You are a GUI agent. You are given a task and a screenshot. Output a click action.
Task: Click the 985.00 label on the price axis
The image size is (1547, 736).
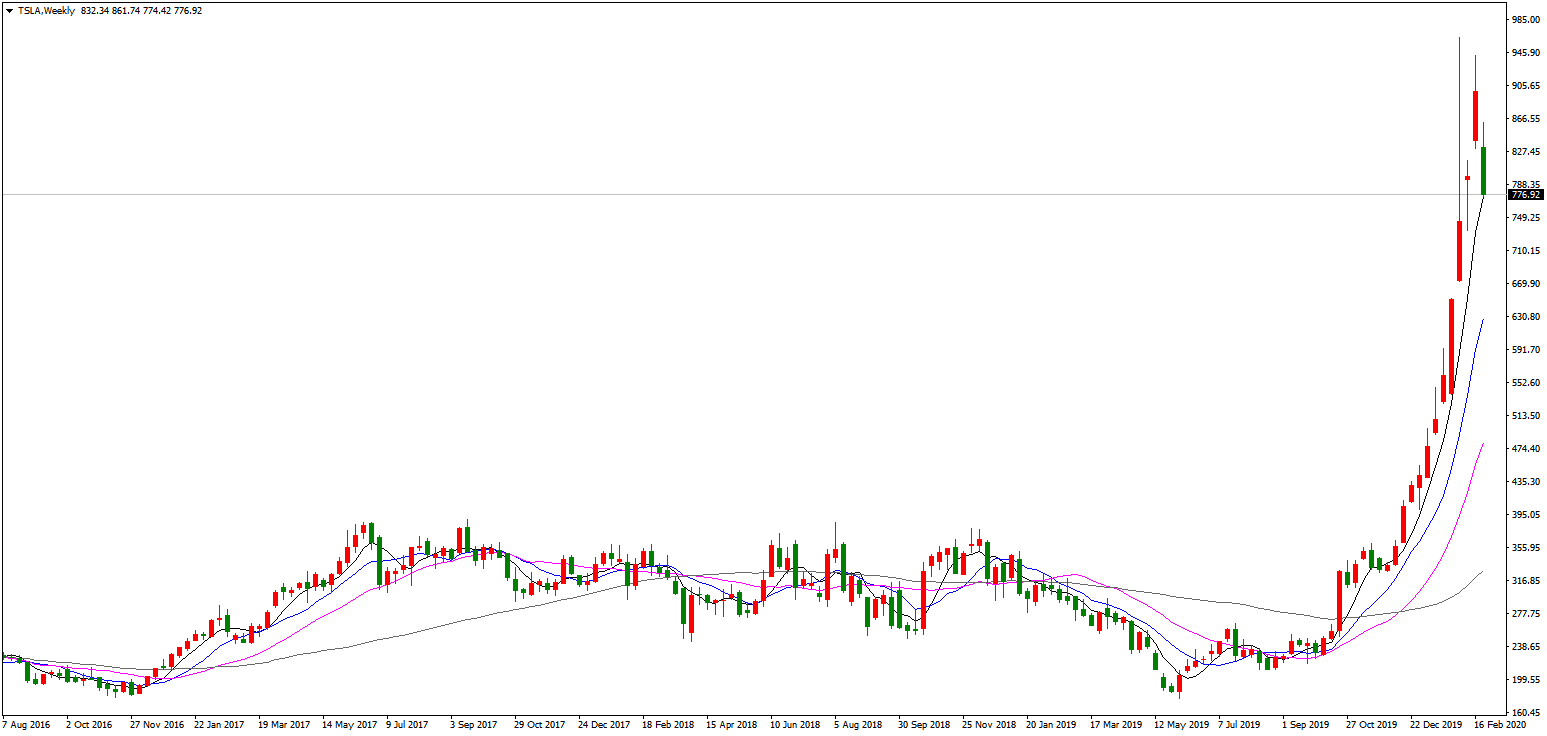(x=1524, y=20)
